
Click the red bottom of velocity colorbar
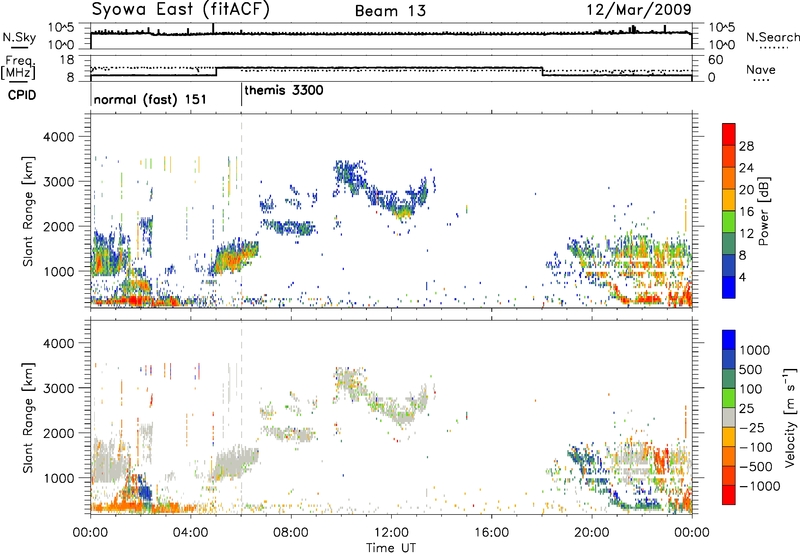coord(729,495)
